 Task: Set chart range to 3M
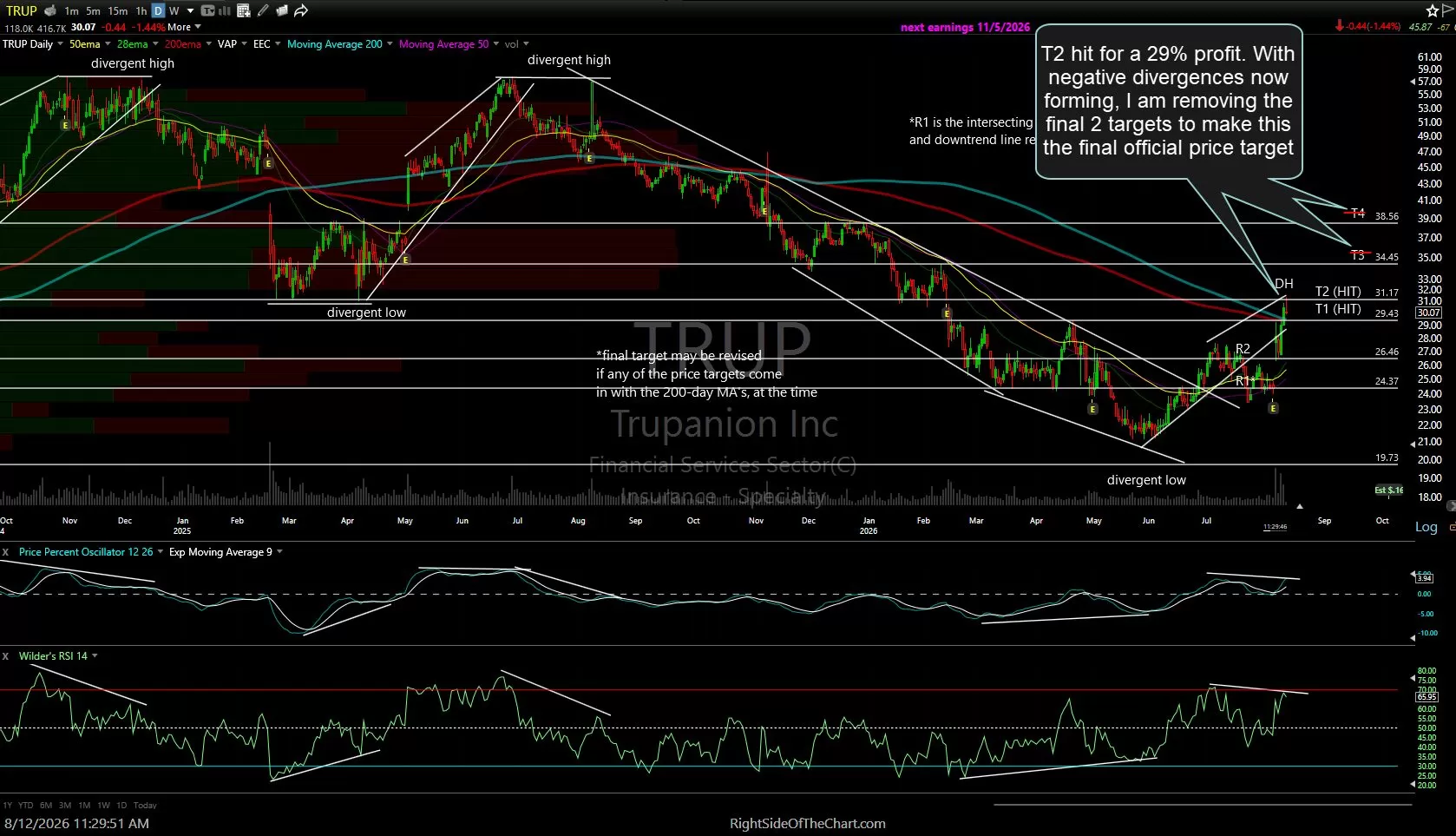point(65,806)
